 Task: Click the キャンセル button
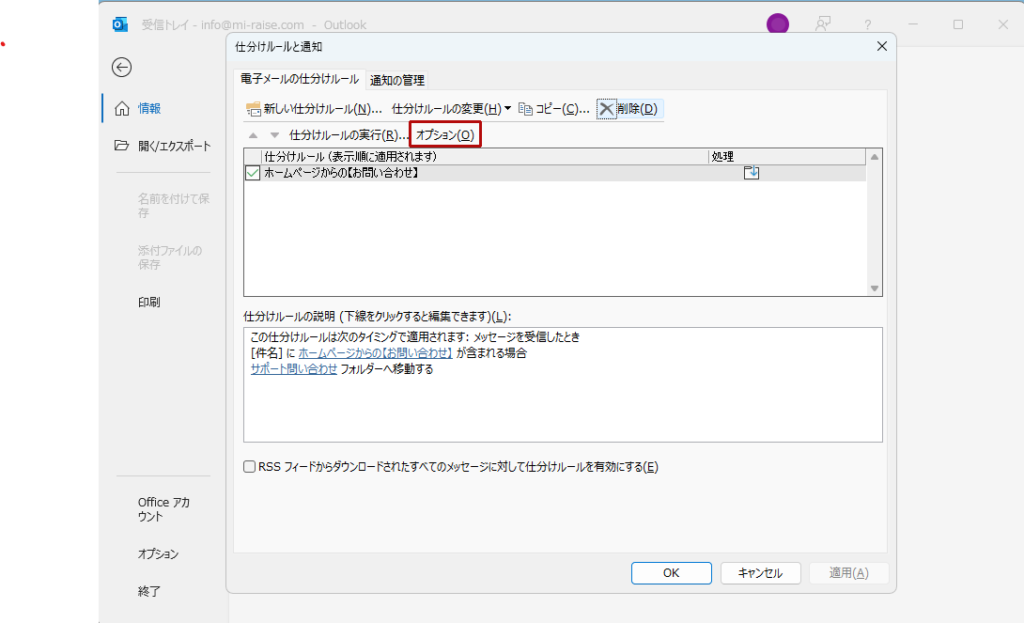759,573
